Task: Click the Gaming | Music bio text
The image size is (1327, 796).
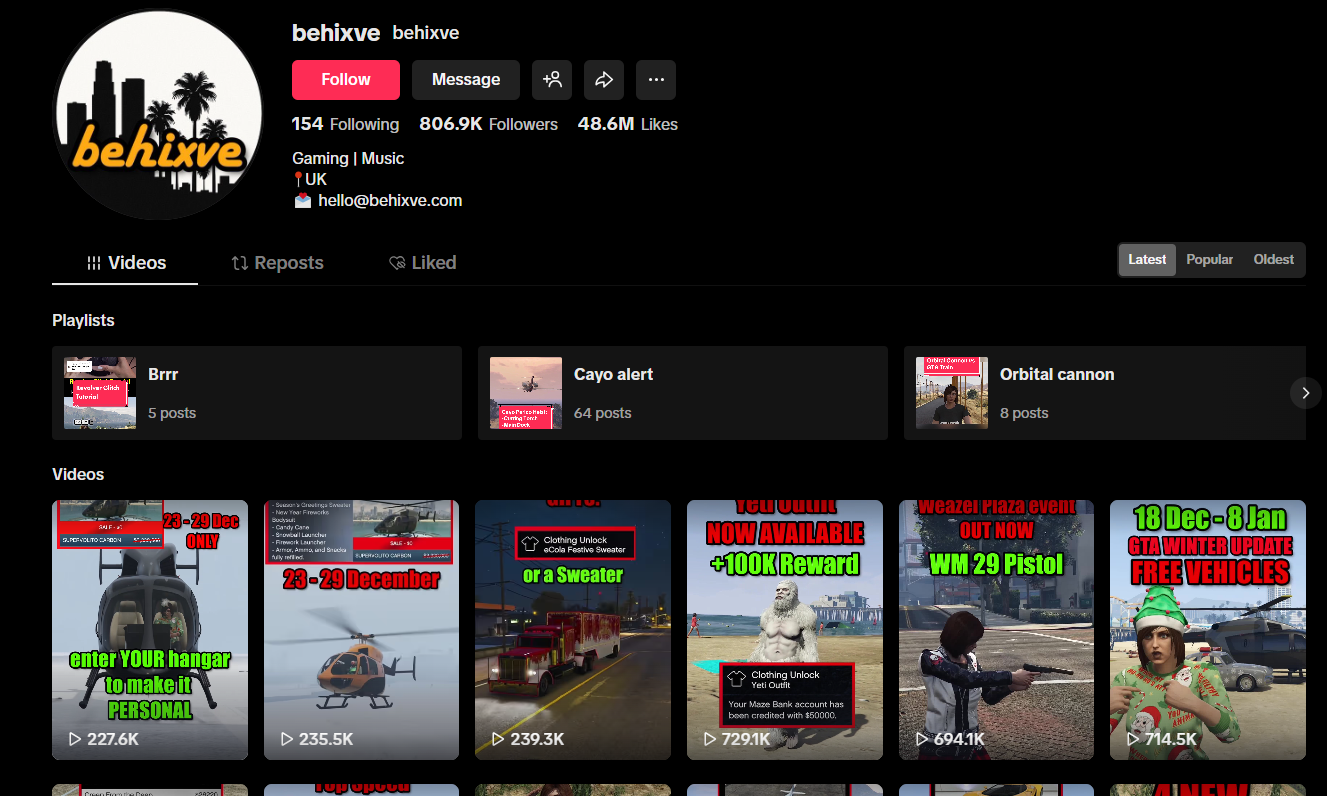Action: tap(348, 158)
